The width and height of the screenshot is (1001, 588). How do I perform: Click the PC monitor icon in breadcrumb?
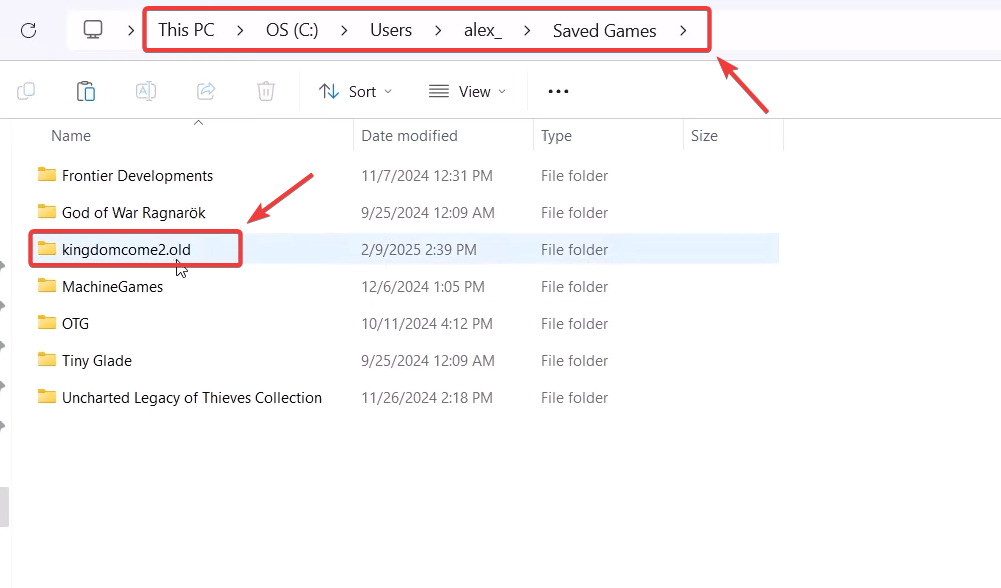[x=93, y=29]
